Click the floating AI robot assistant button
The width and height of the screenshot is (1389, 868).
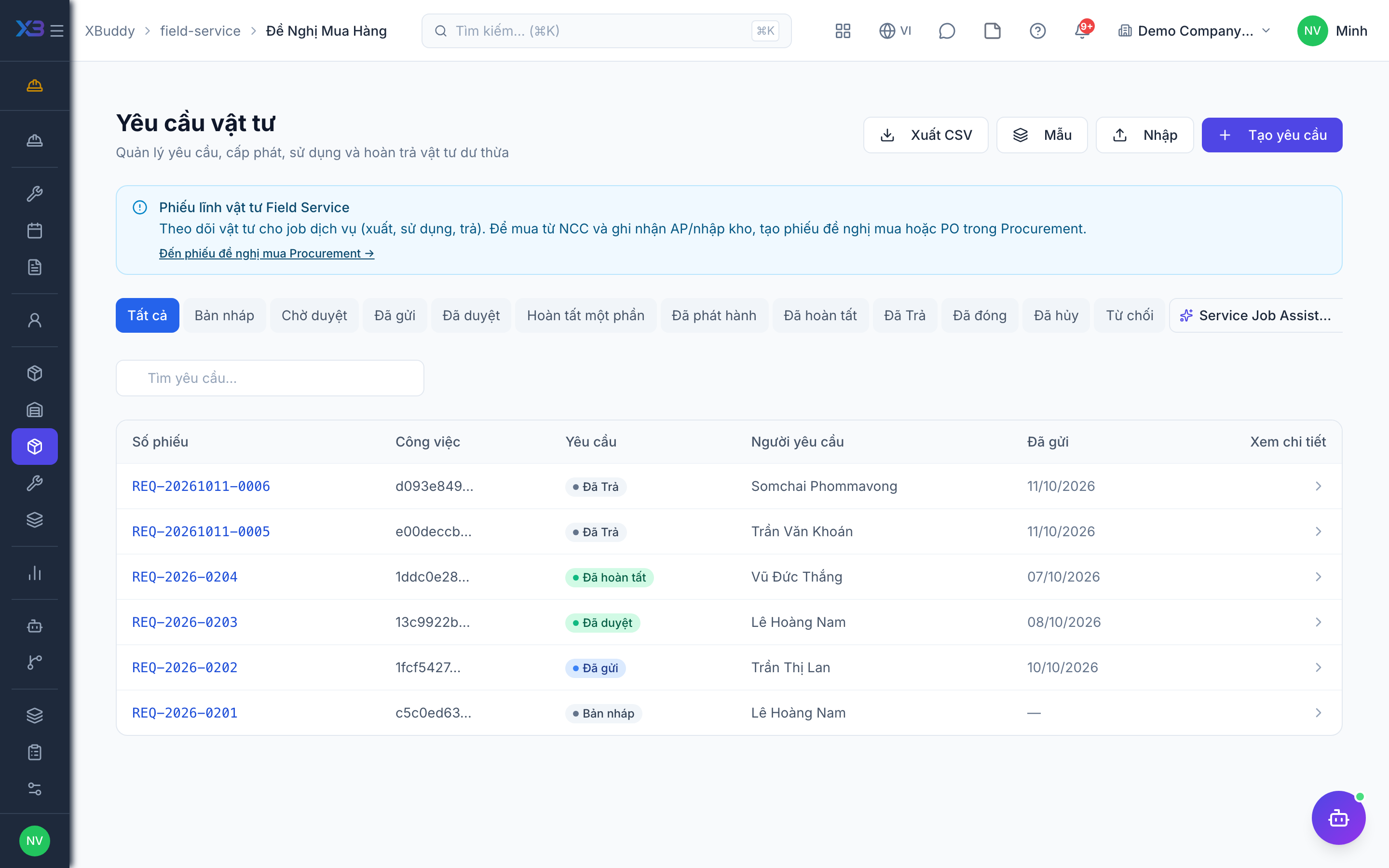coord(1338,817)
